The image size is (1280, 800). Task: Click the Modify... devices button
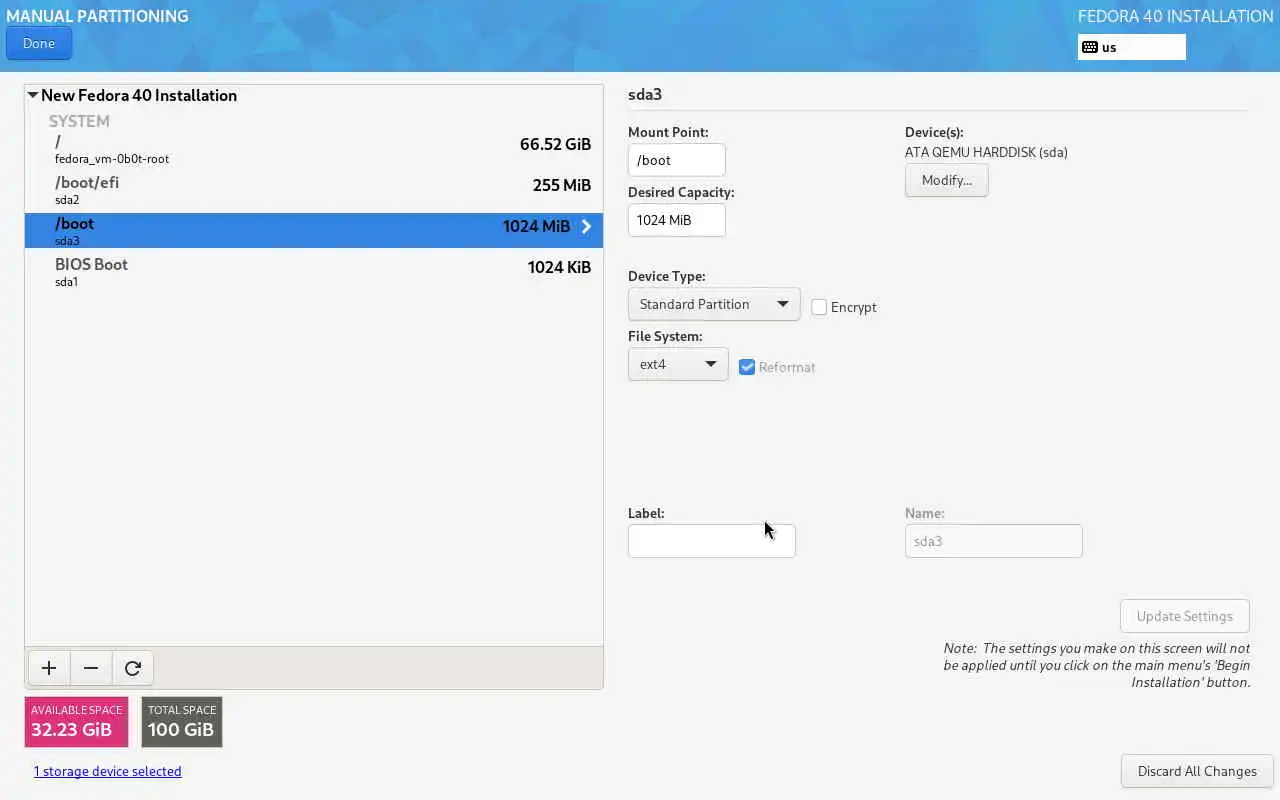point(946,180)
